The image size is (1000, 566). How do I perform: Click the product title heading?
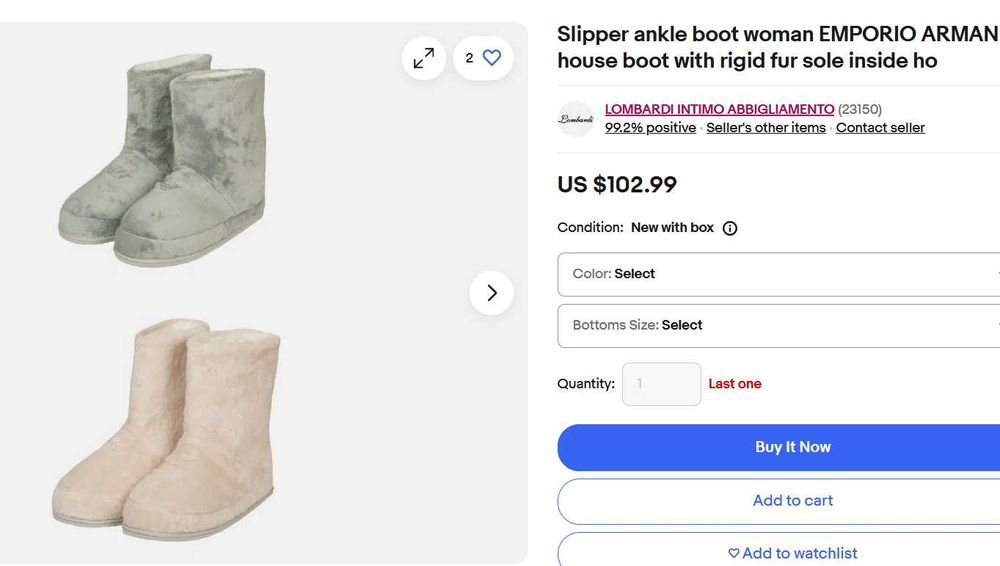(777, 48)
